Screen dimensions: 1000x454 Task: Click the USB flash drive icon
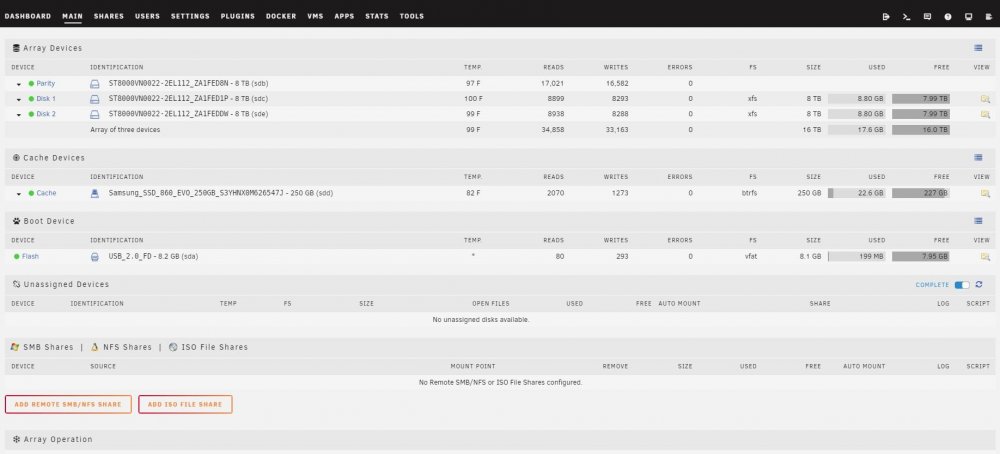tap(94, 256)
